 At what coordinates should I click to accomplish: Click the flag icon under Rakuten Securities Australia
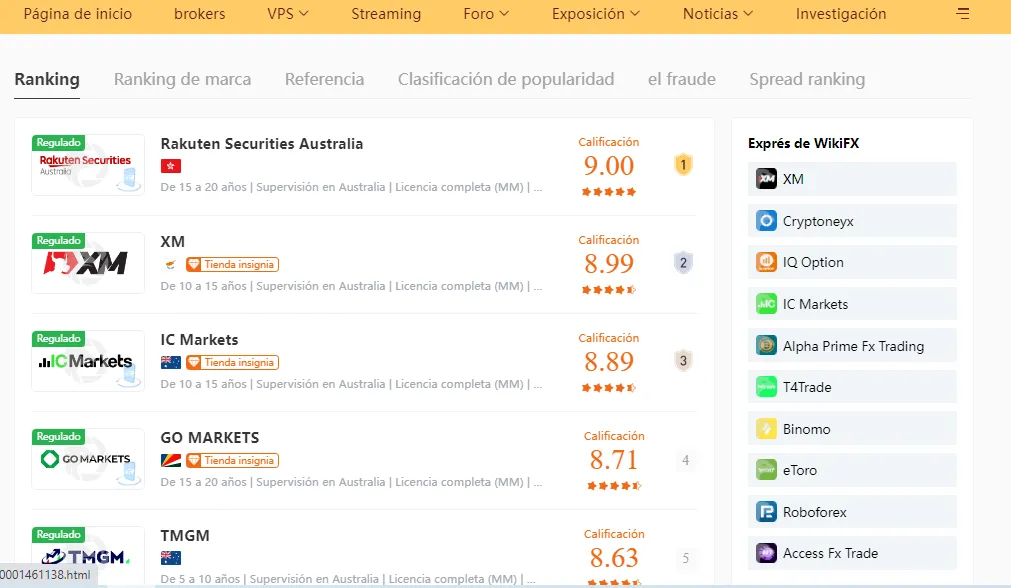coord(171,166)
